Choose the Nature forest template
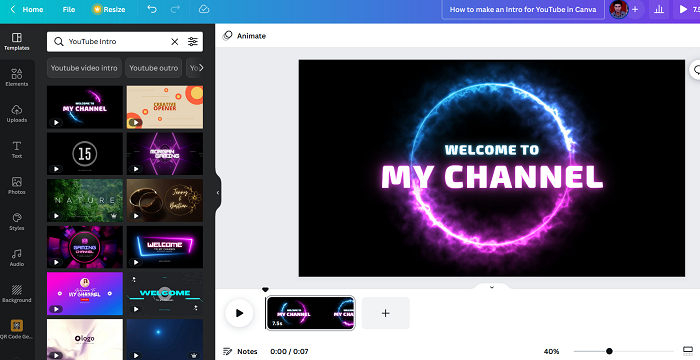 (x=85, y=201)
